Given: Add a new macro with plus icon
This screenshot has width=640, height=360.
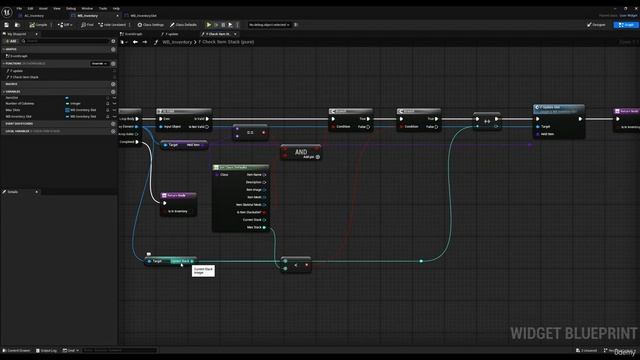Looking at the screenshot, I should [x=113, y=84].
